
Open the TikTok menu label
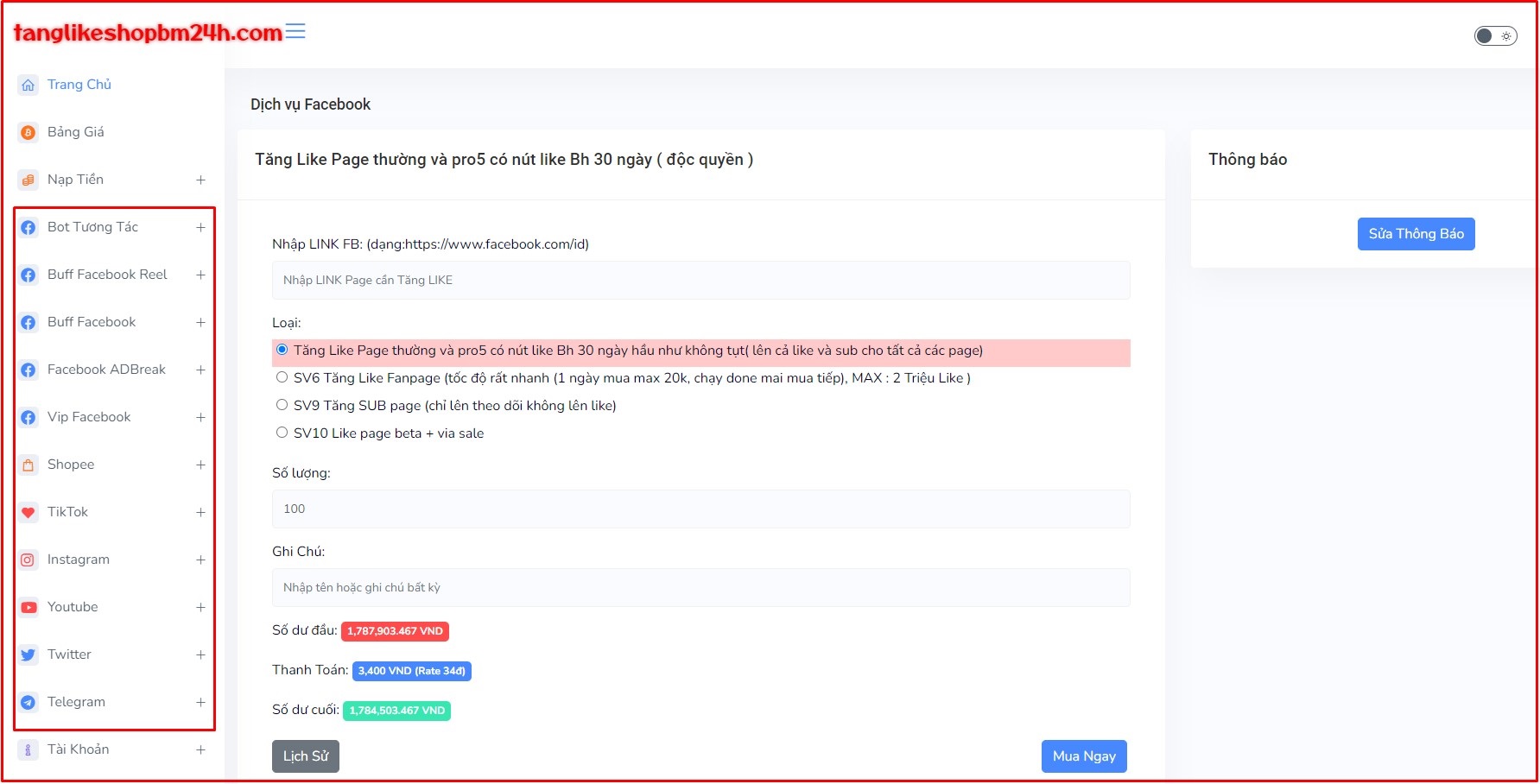[67, 512]
